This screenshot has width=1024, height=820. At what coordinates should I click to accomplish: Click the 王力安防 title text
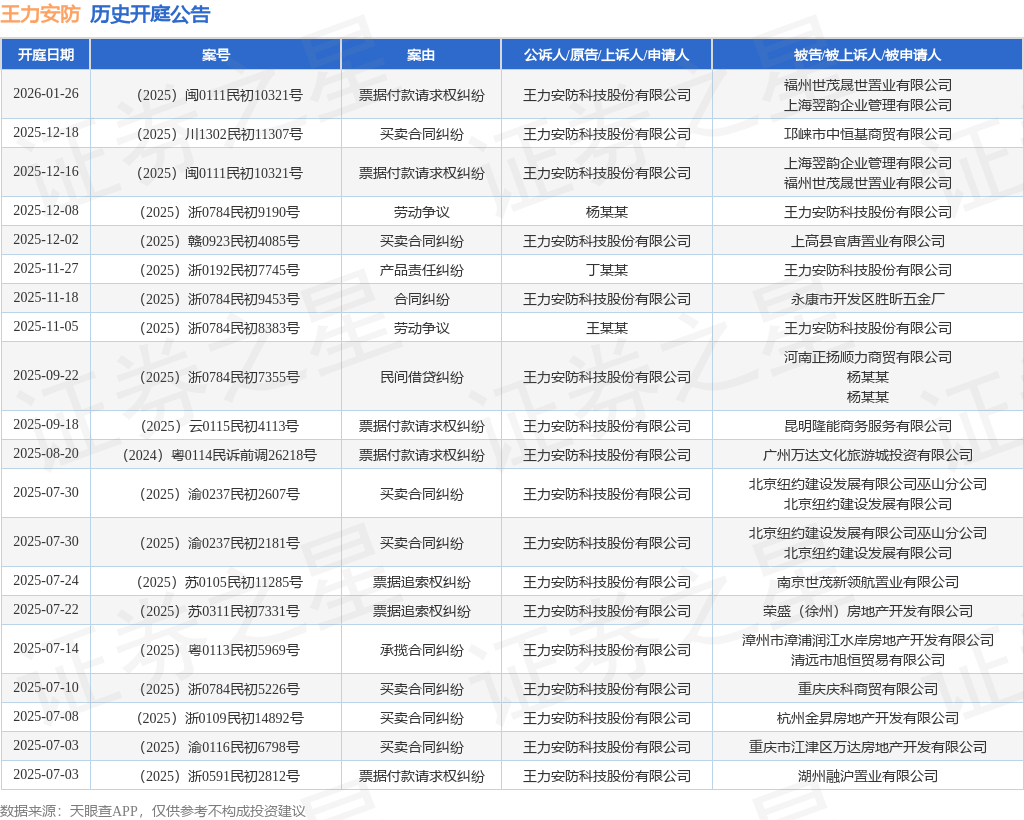pyautogui.click(x=40, y=14)
